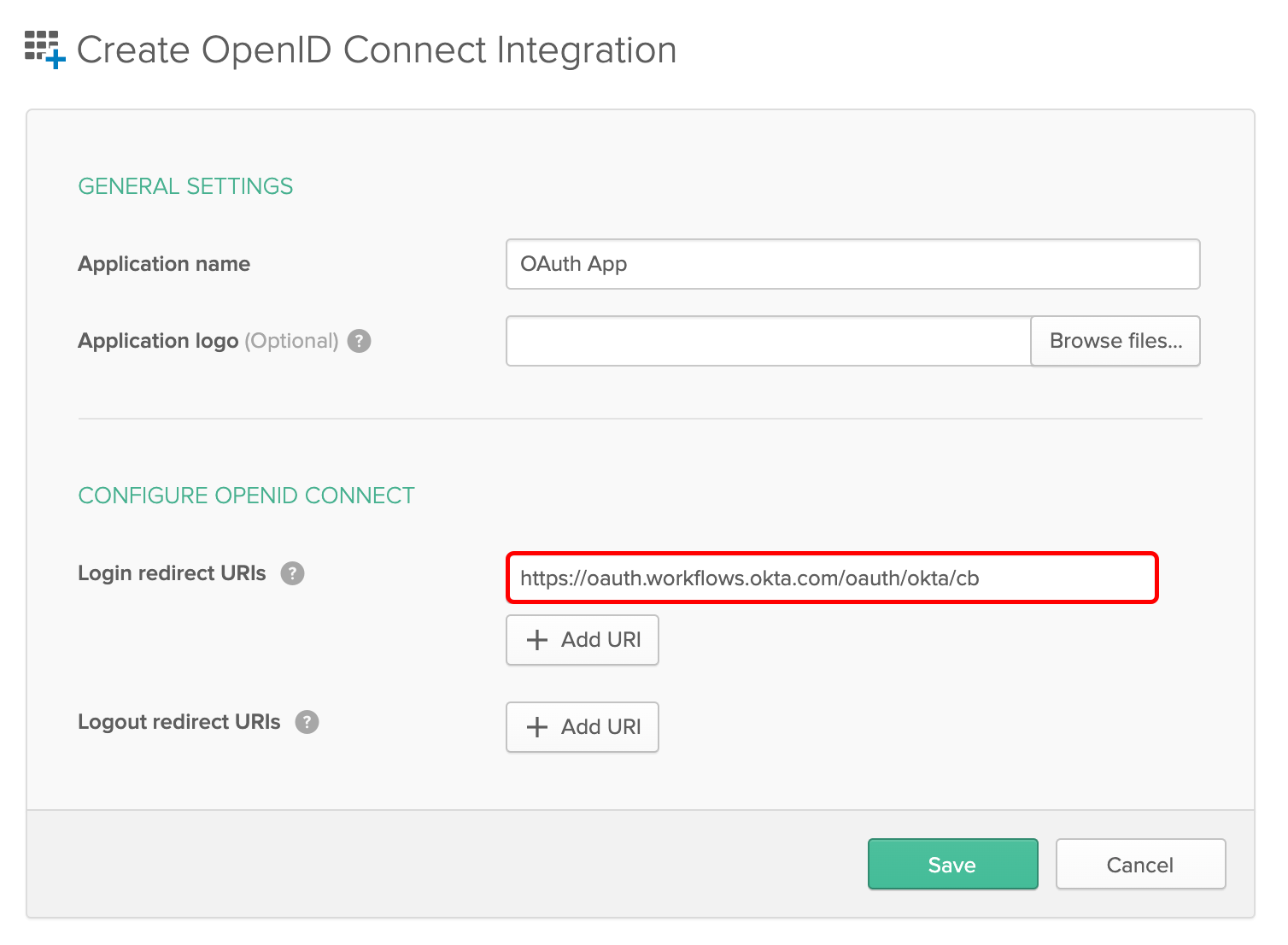Click the Create OpenID Connect Integration title
1288x945 pixels.
click(x=377, y=50)
